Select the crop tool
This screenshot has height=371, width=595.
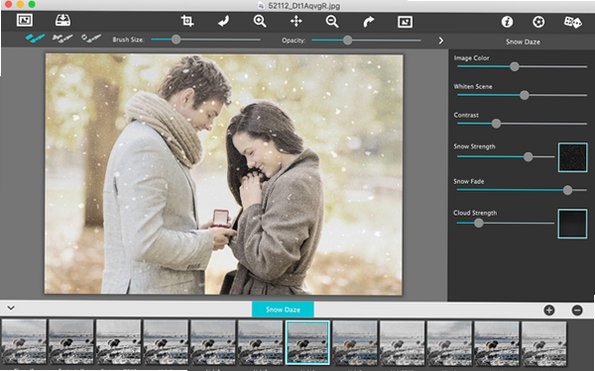click(x=187, y=21)
